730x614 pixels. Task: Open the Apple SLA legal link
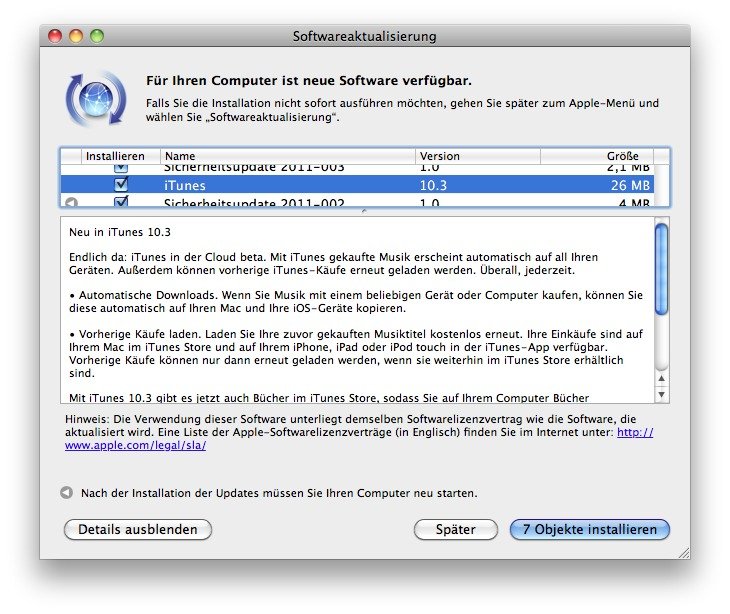click(135, 445)
